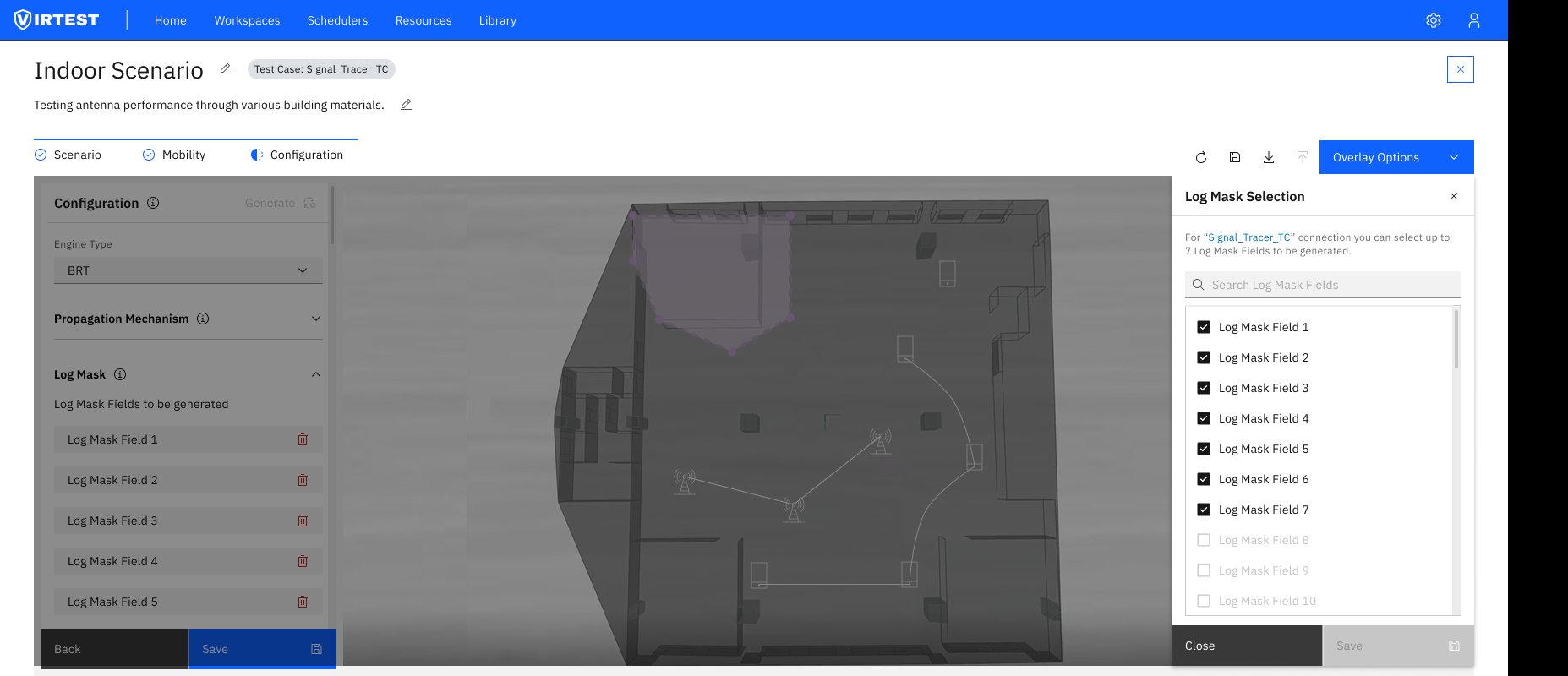Delete Log Mask Field 5 via the trash icon

[303, 602]
